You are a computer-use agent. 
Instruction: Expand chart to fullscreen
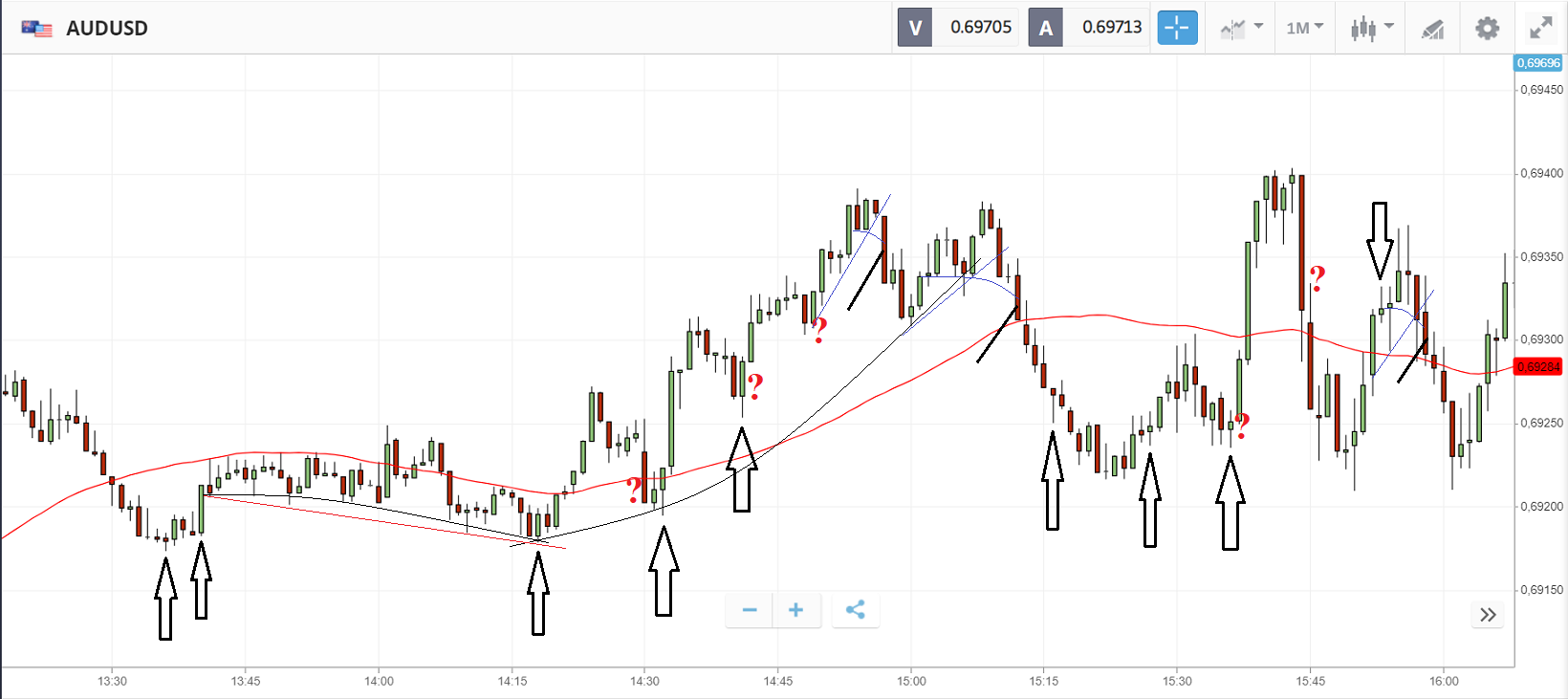pyautogui.click(x=1540, y=28)
